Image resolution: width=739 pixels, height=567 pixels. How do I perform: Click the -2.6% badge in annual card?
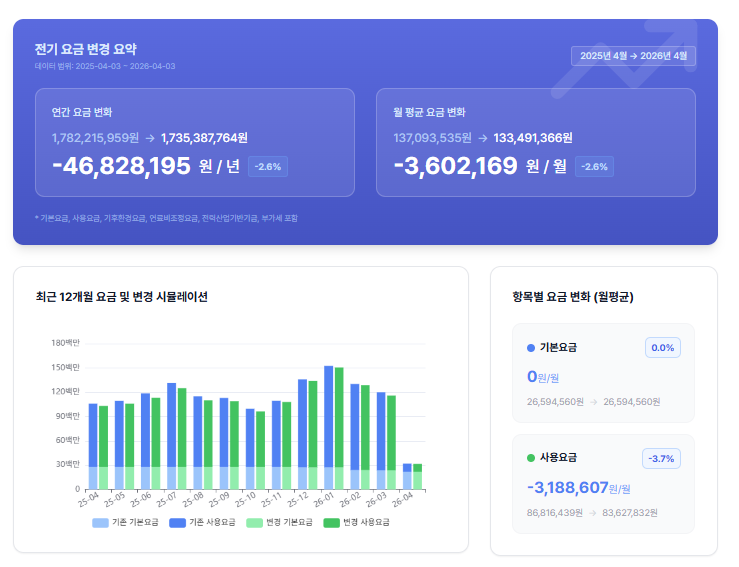(x=268, y=167)
